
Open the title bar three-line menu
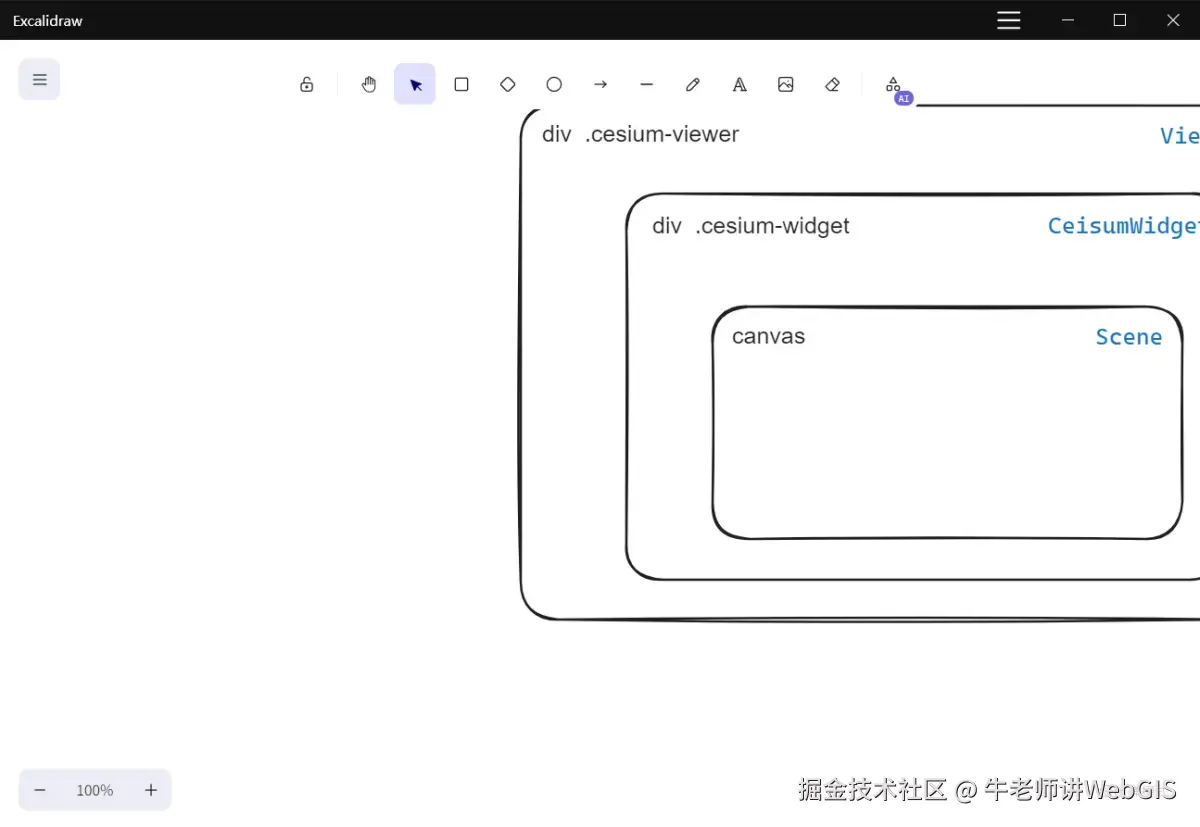(x=1009, y=20)
